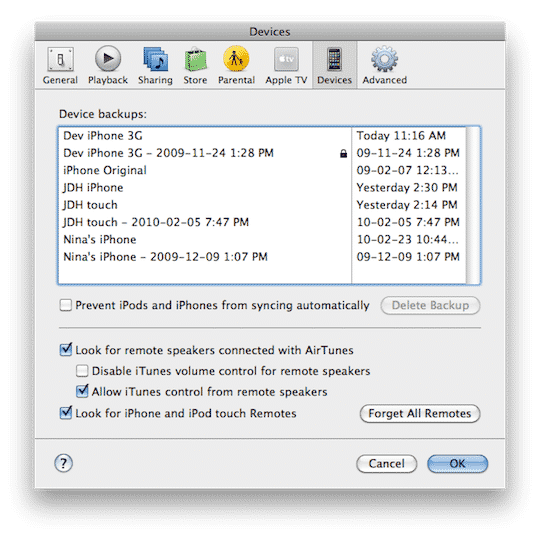Open the General preferences pane
This screenshot has height=536, width=540.
coord(60,65)
